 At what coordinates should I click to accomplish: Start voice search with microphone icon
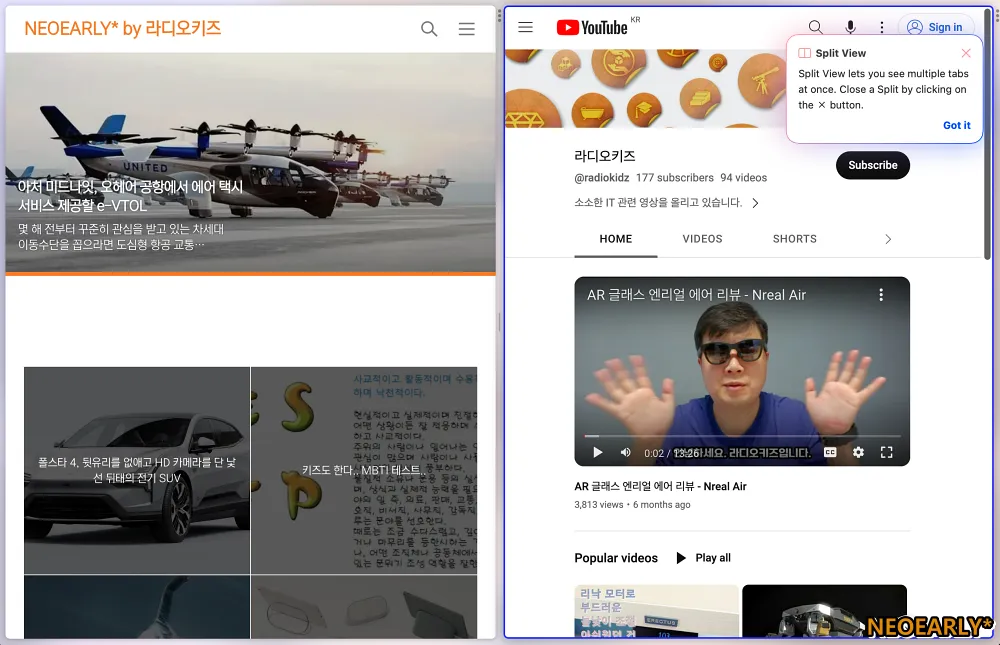tap(850, 27)
